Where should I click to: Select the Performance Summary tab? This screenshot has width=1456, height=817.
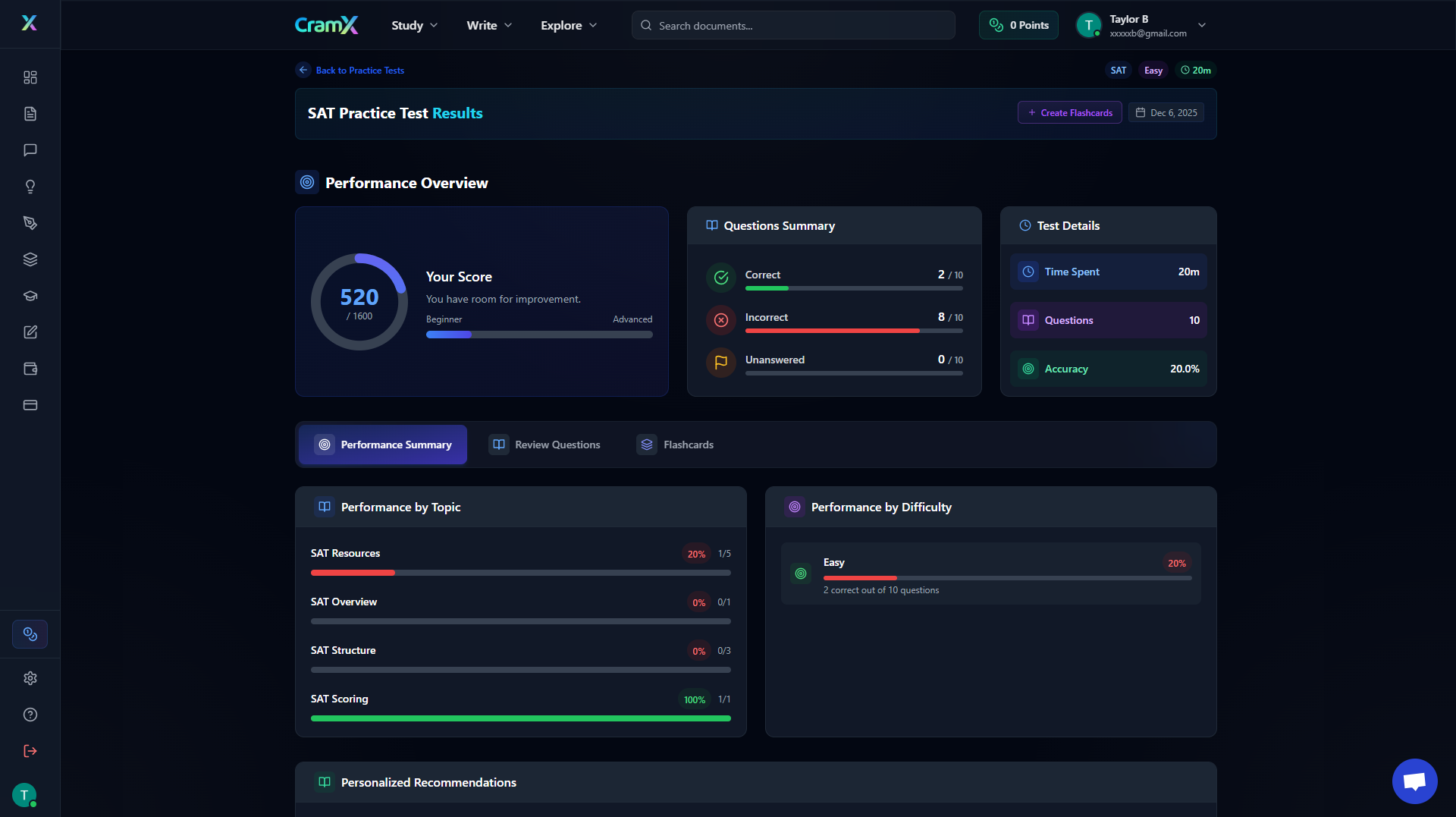pyautogui.click(x=383, y=445)
